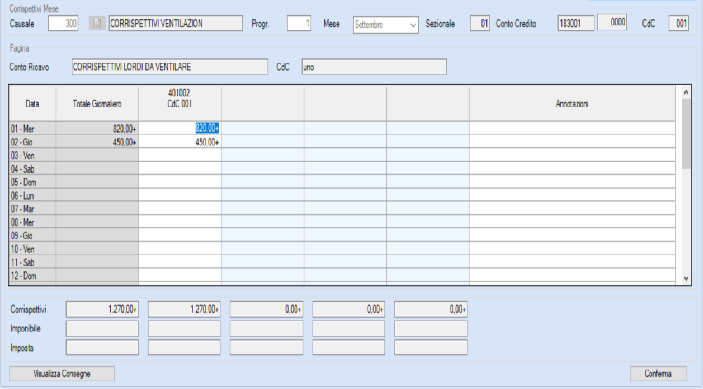Screen dimensions: 703x389
Task: Open the Mese dropdown showing Settembre
Action: (x=386, y=25)
